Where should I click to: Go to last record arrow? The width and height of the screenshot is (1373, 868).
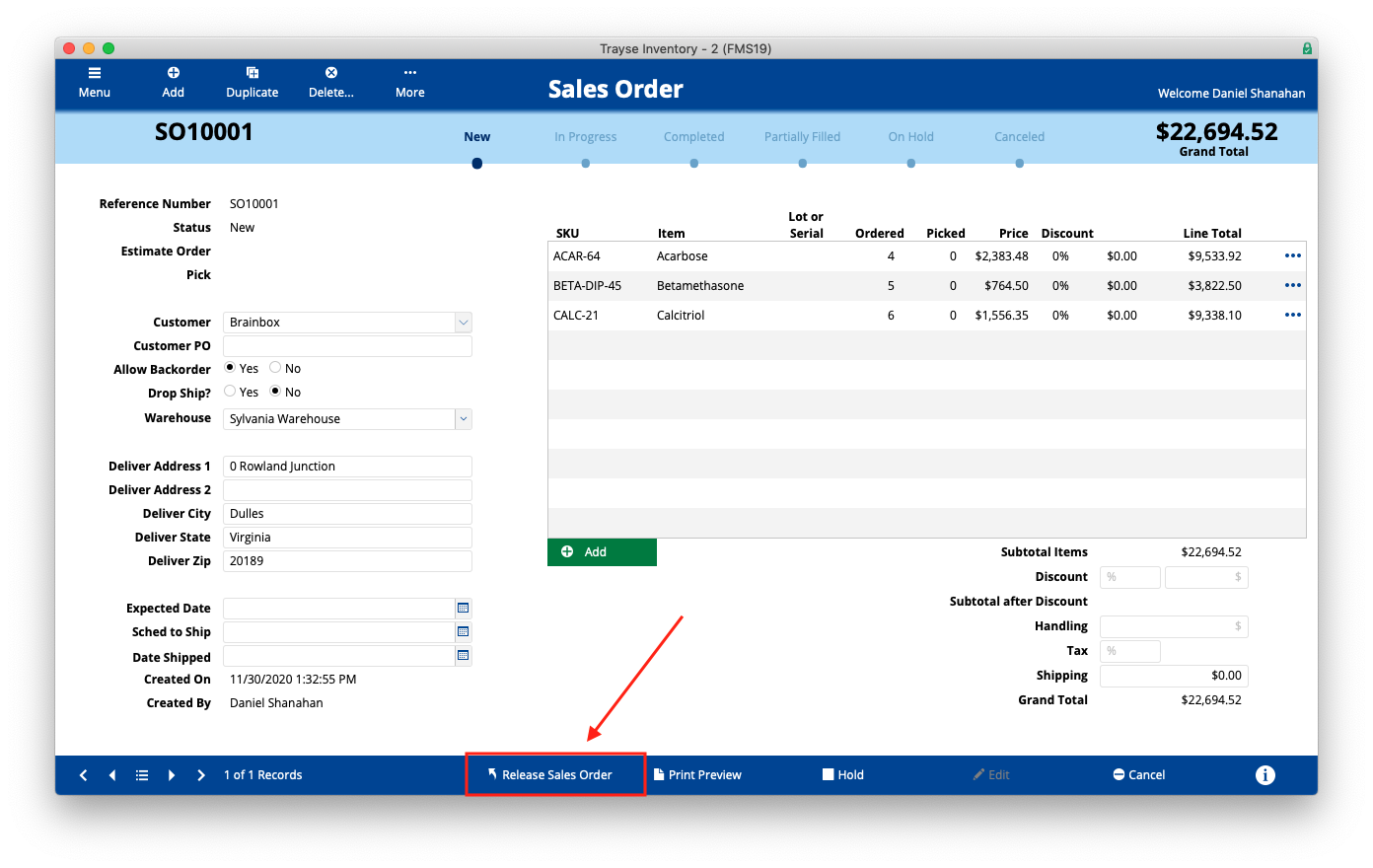coord(201,775)
